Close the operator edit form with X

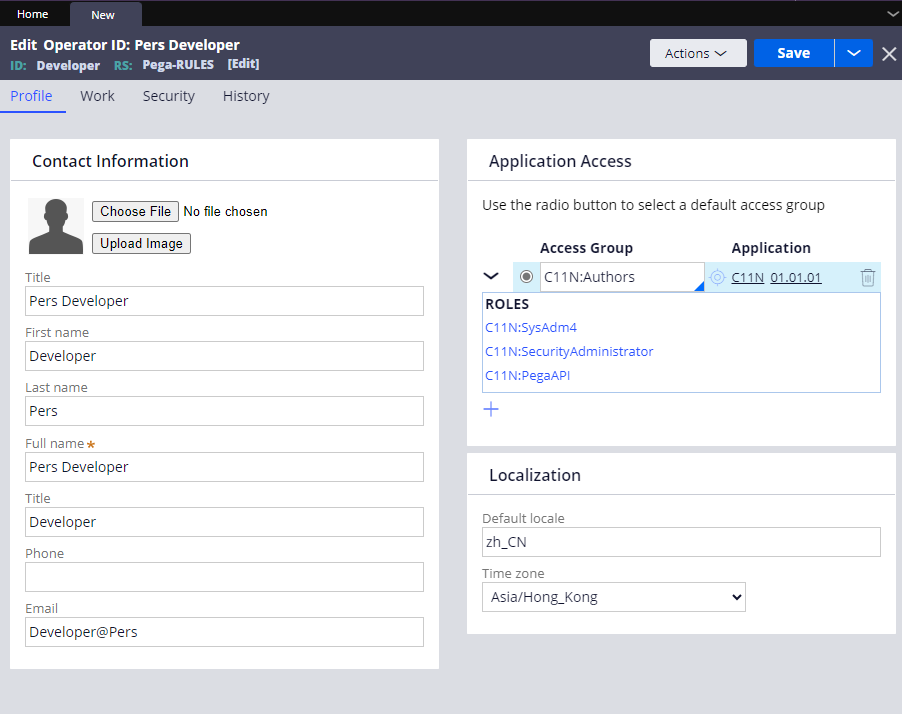(889, 54)
